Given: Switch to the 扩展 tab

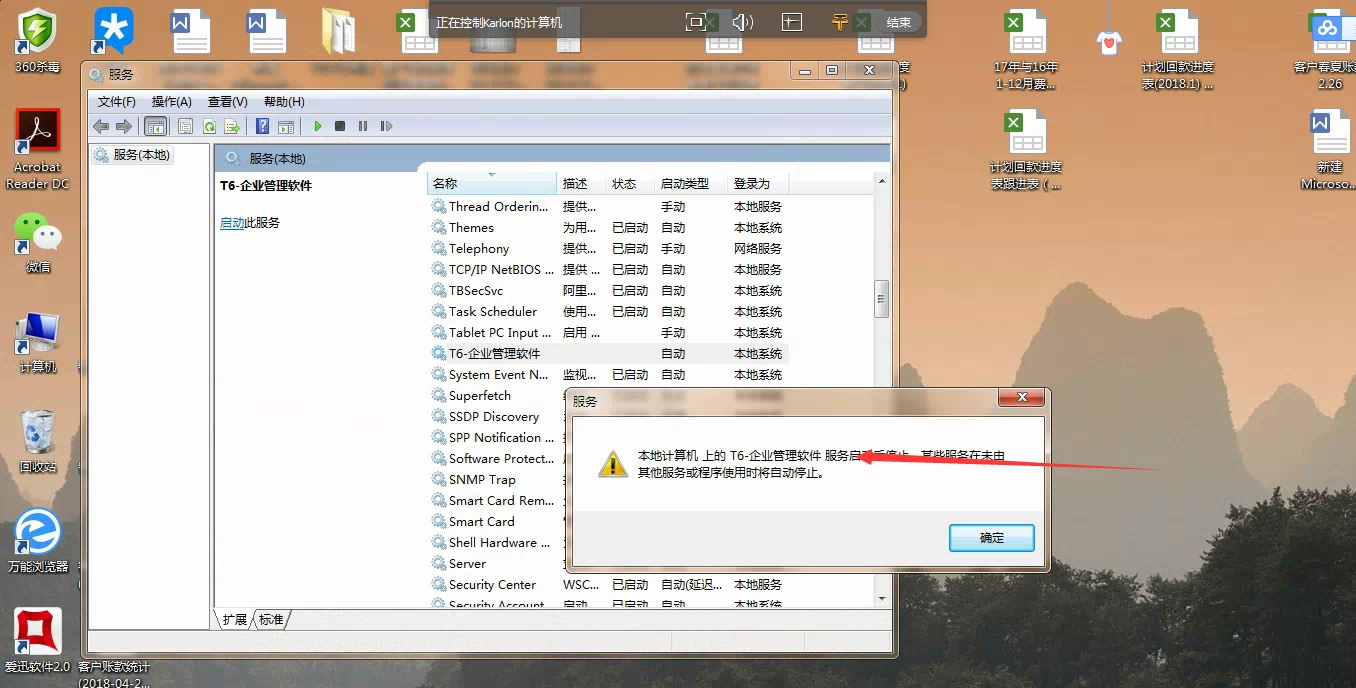Looking at the screenshot, I should click(234, 620).
